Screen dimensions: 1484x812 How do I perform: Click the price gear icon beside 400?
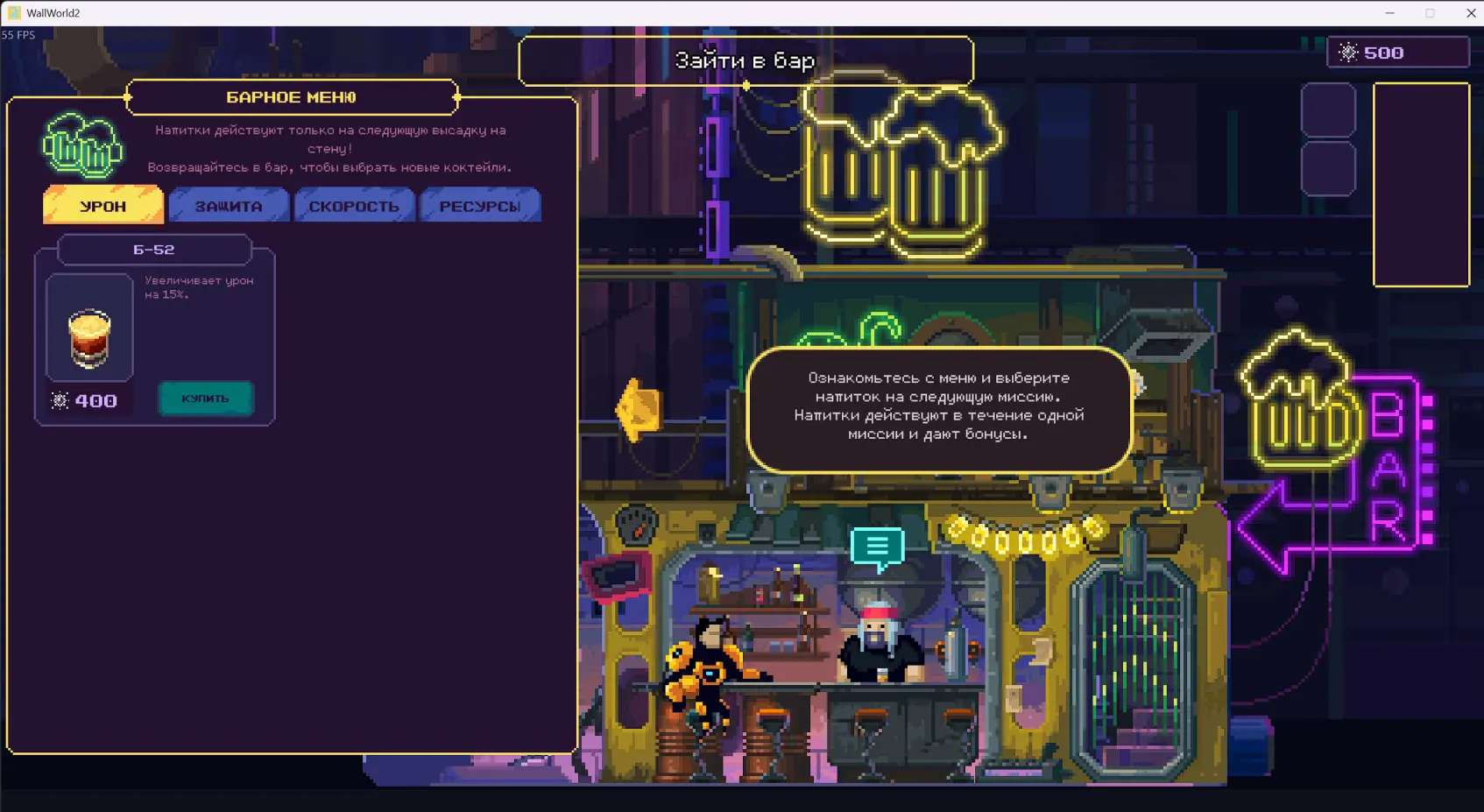tap(60, 401)
